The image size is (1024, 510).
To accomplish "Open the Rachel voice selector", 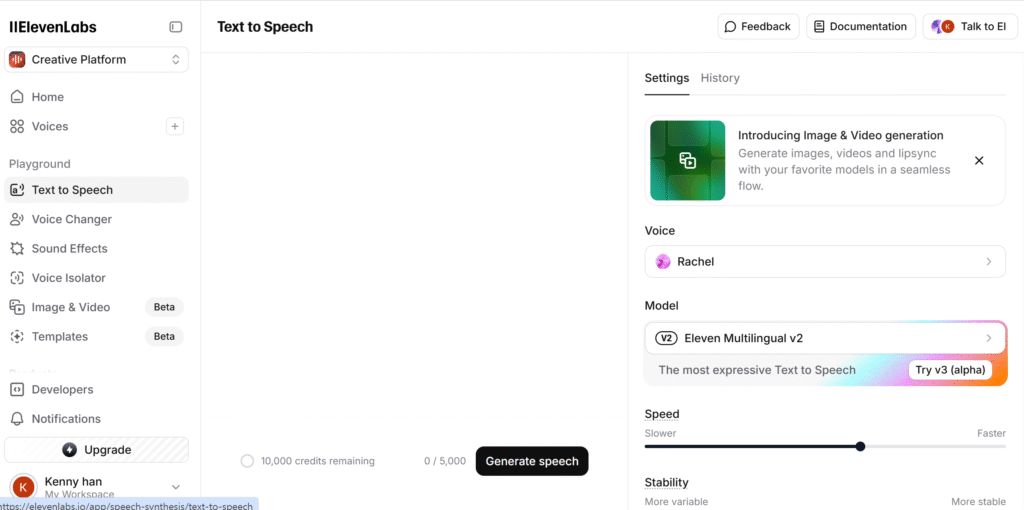I will [825, 261].
